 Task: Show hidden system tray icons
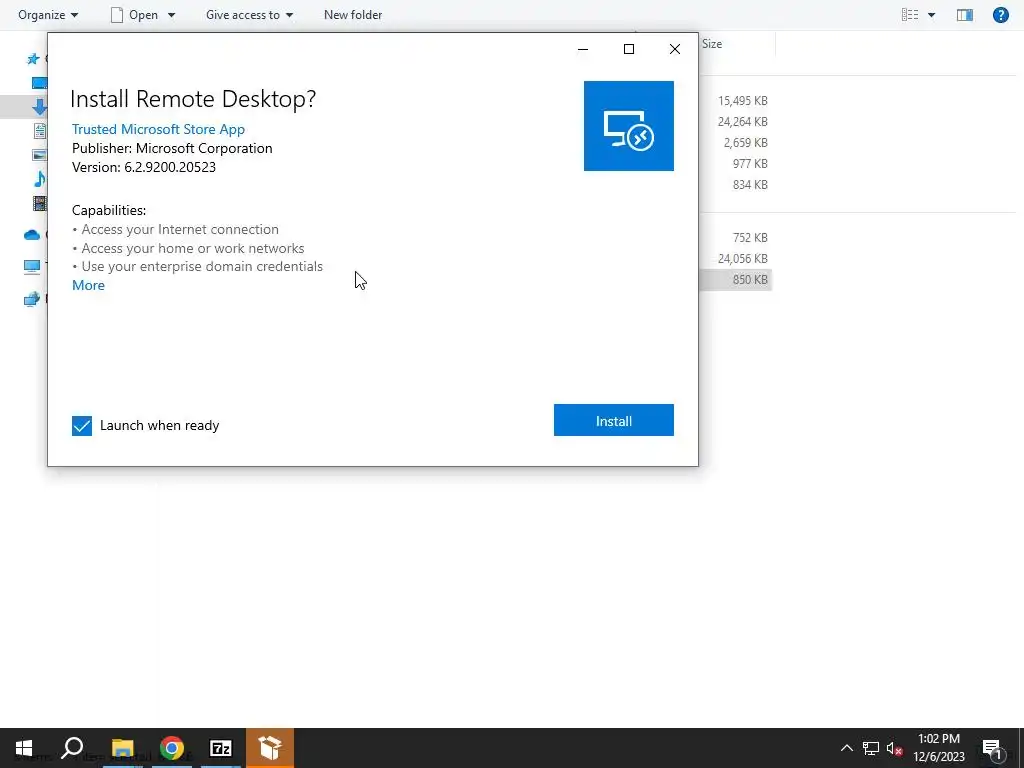coord(846,748)
